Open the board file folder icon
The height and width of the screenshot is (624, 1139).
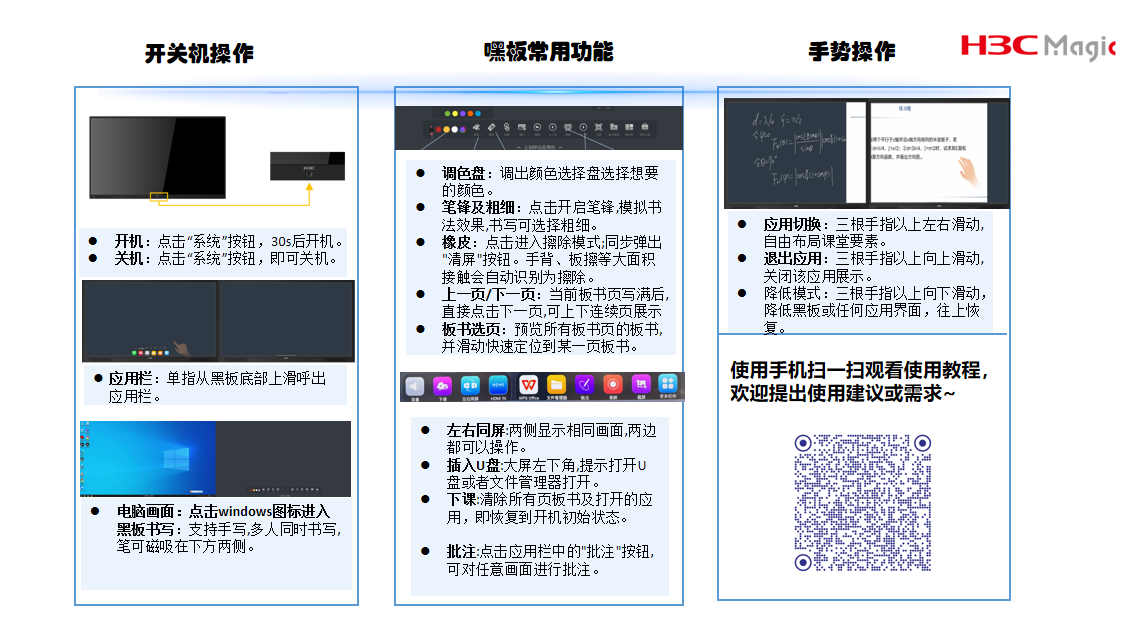[614, 126]
